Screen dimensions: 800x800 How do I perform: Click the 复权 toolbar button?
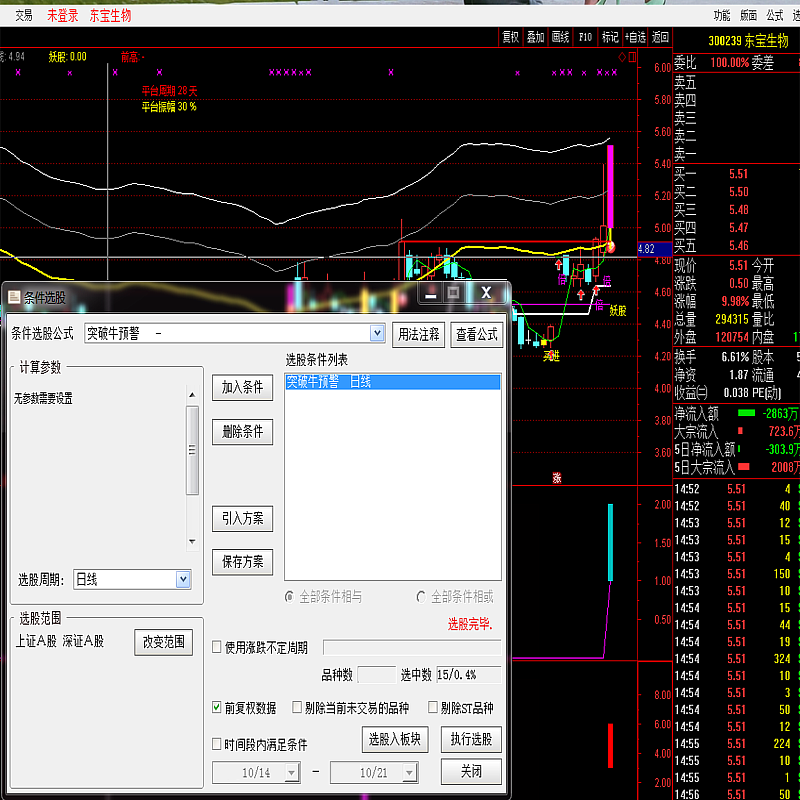tap(510, 37)
